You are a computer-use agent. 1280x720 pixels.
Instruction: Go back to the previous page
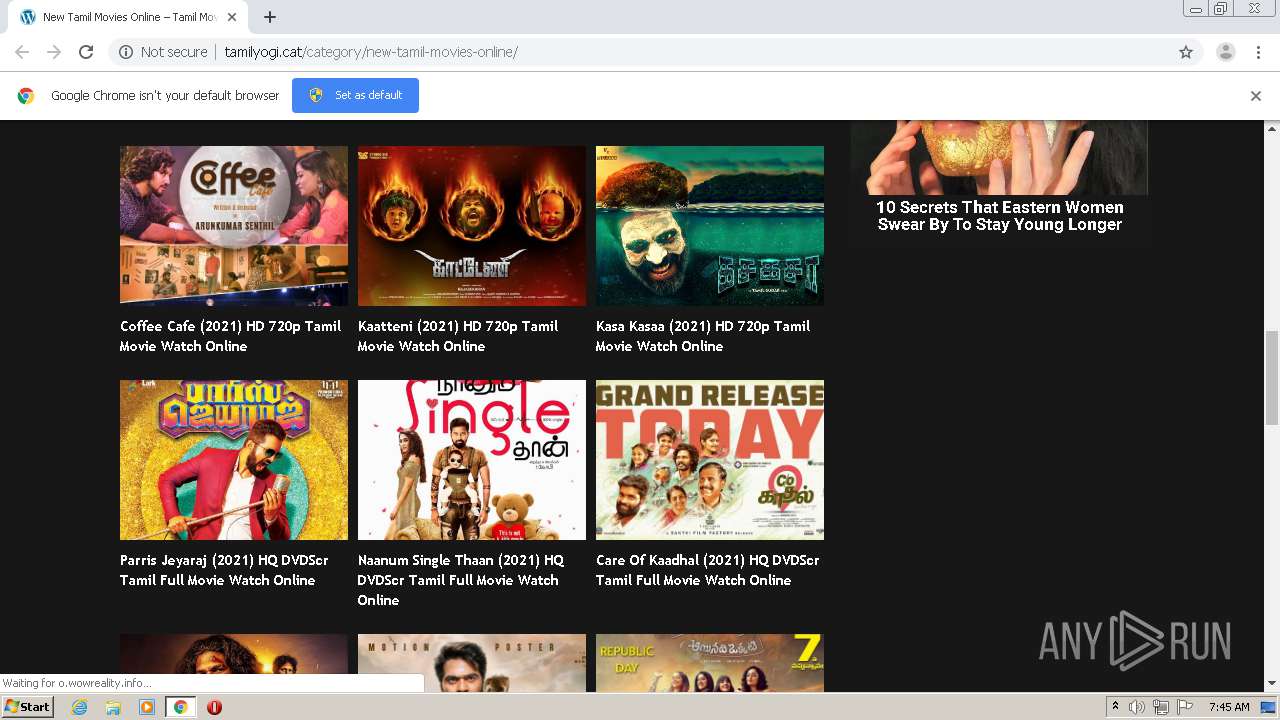click(22, 52)
